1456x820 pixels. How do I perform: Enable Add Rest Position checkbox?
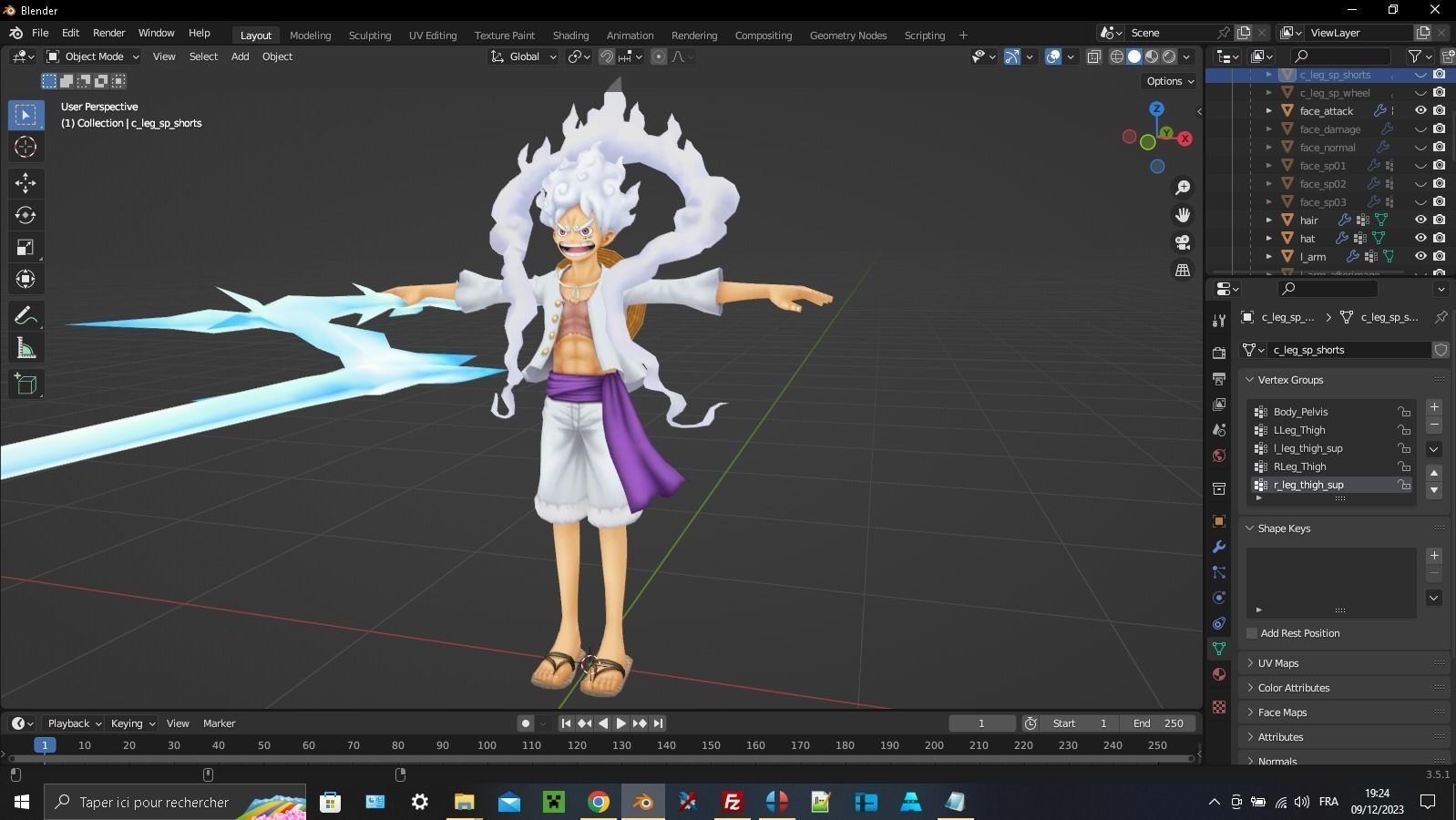click(1252, 633)
